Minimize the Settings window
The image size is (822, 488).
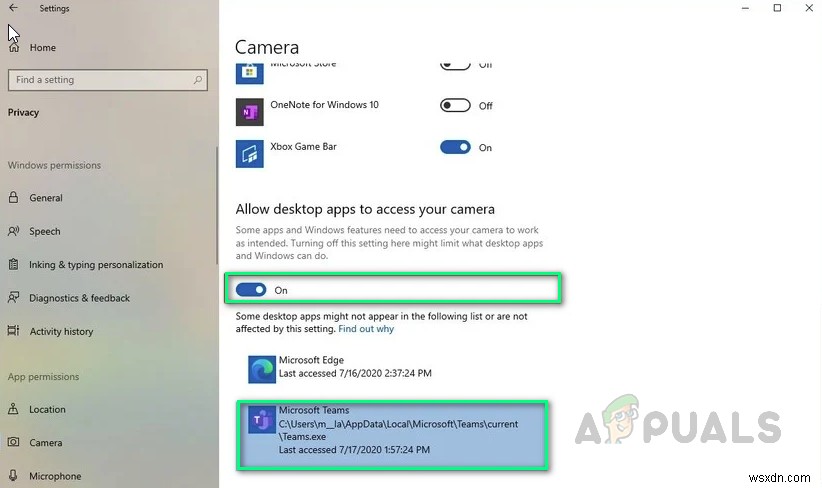click(745, 8)
